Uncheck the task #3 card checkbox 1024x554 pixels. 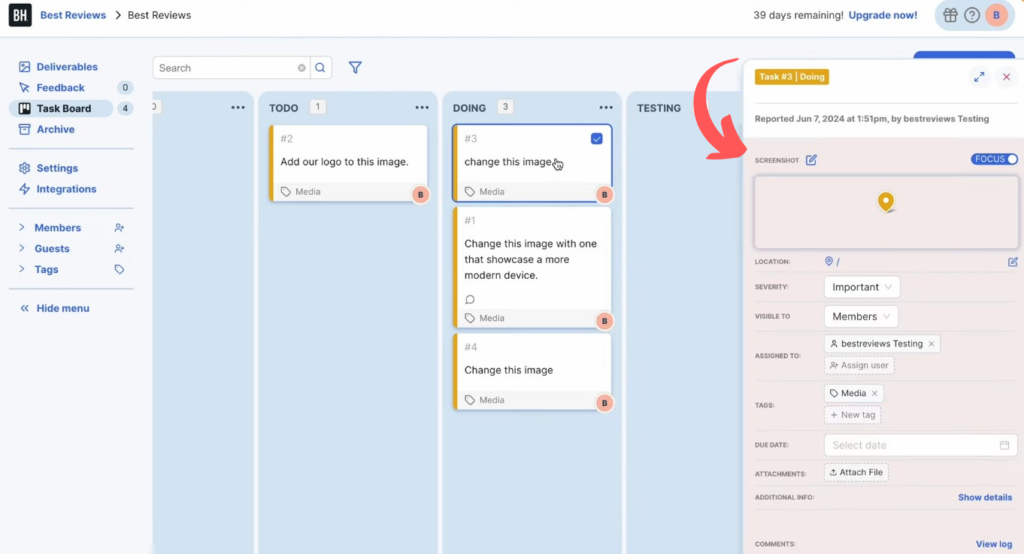pos(597,138)
